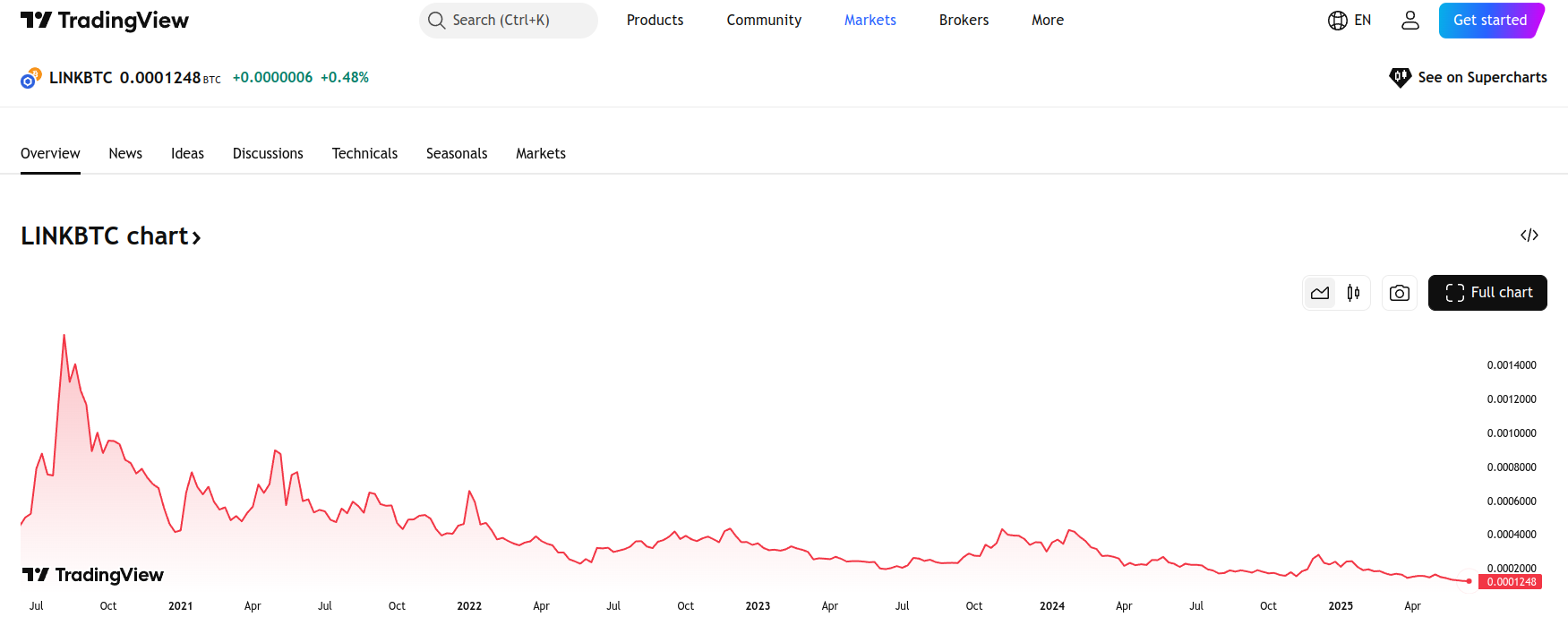Click the TradingView logo in header
1568x634 pixels.
coord(105,21)
